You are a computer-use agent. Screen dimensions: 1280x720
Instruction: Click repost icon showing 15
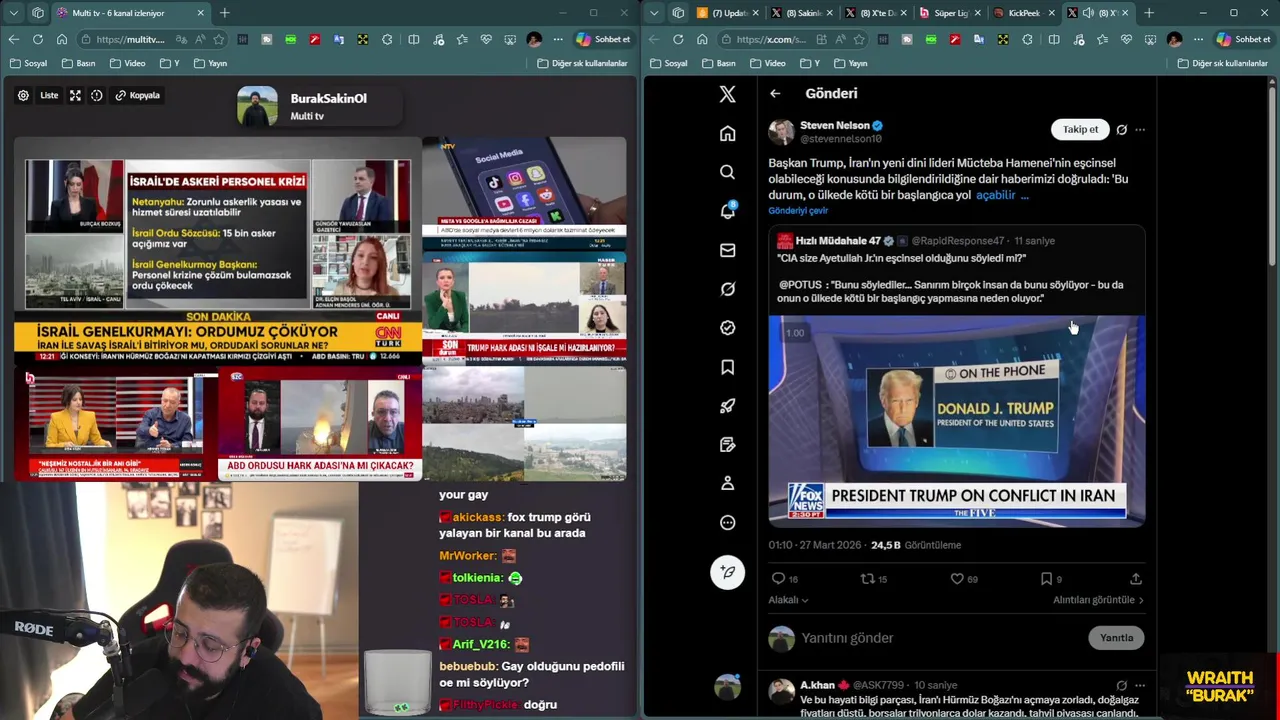[867, 579]
